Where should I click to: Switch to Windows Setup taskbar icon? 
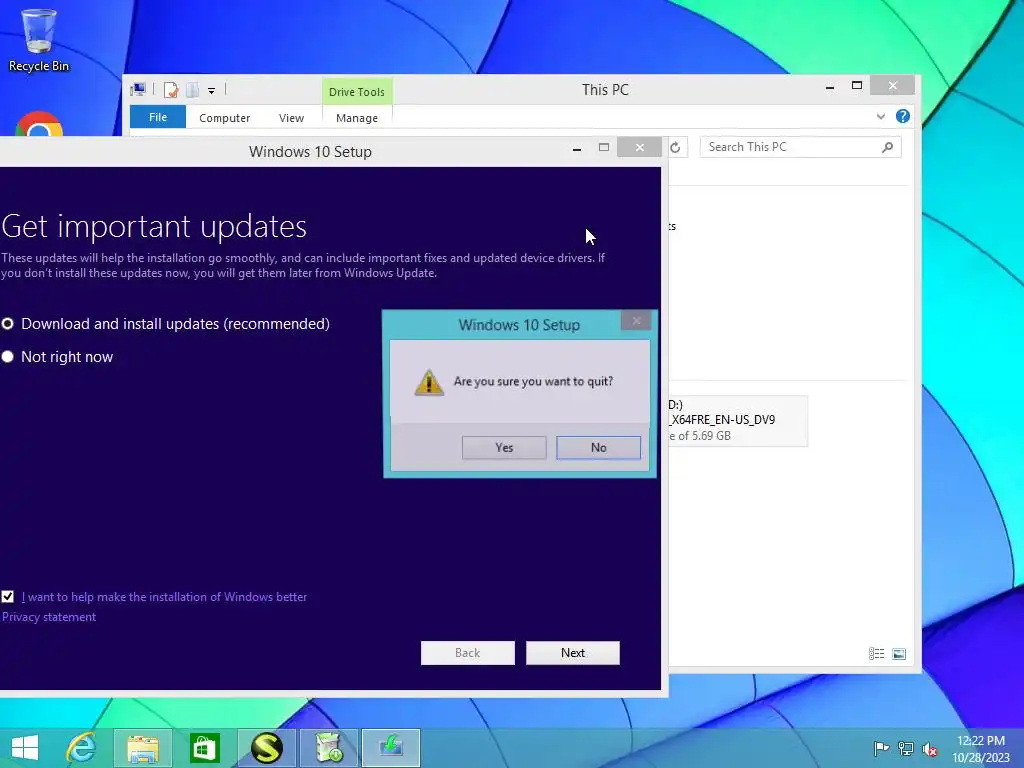(x=391, y=748)
